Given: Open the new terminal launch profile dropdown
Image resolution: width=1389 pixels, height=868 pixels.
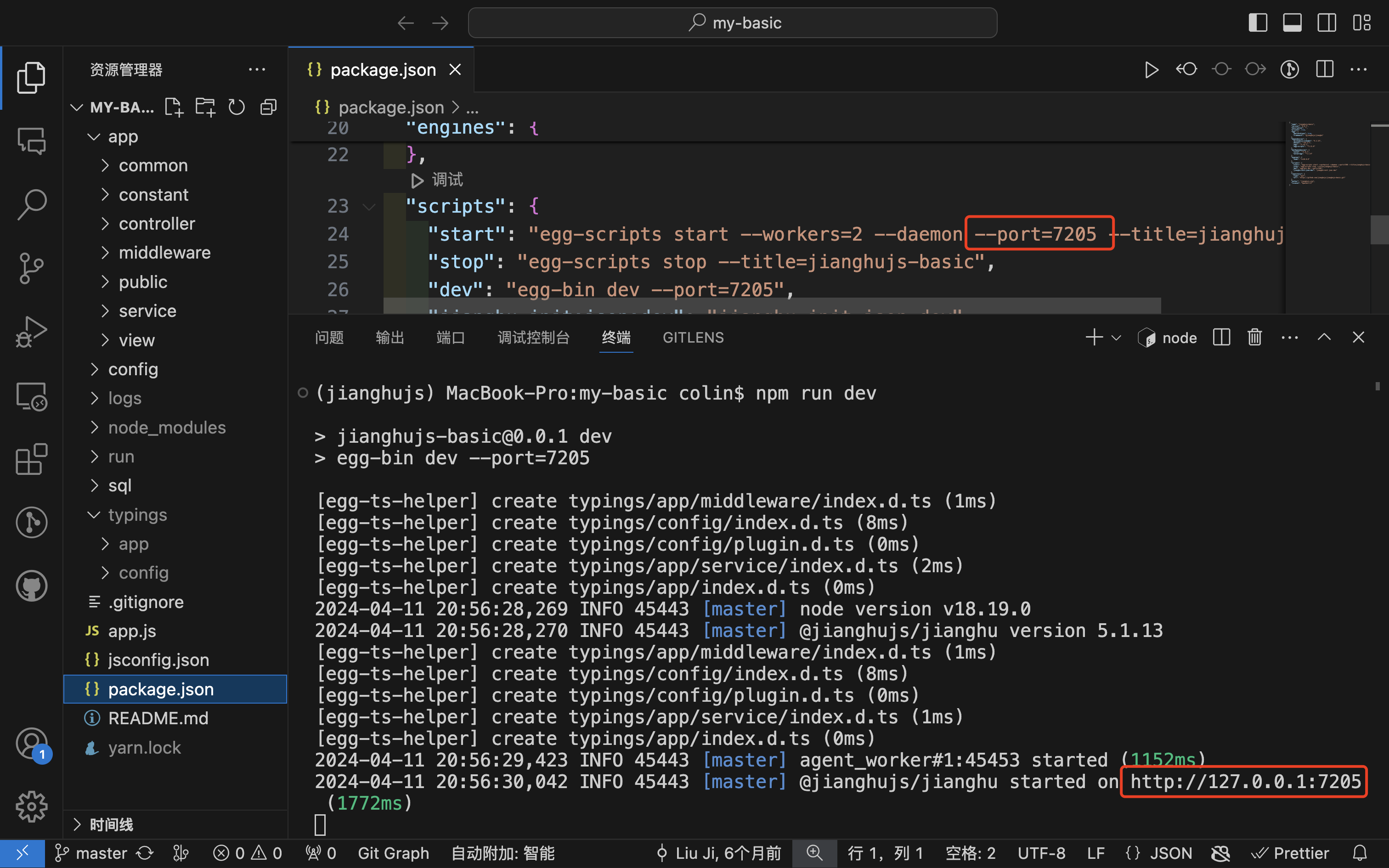Looking at the screenshot, I should [x=1116, y=338].
